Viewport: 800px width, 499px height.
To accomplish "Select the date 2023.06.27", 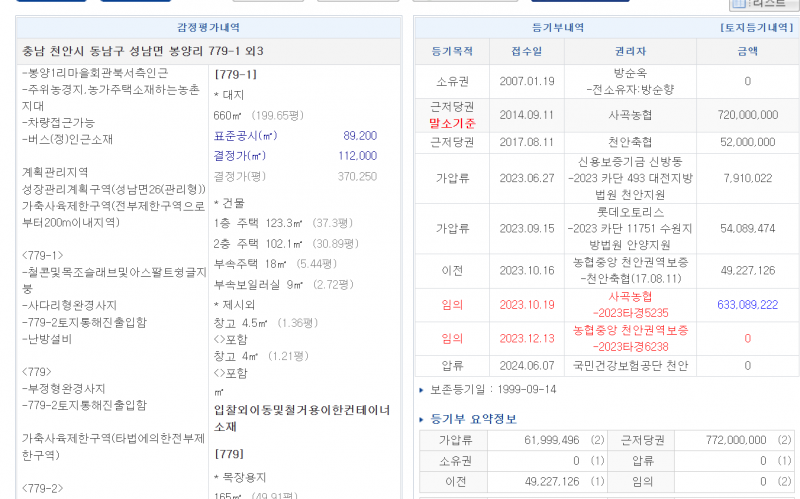I will pyautogui.click(x=527, y=178).
